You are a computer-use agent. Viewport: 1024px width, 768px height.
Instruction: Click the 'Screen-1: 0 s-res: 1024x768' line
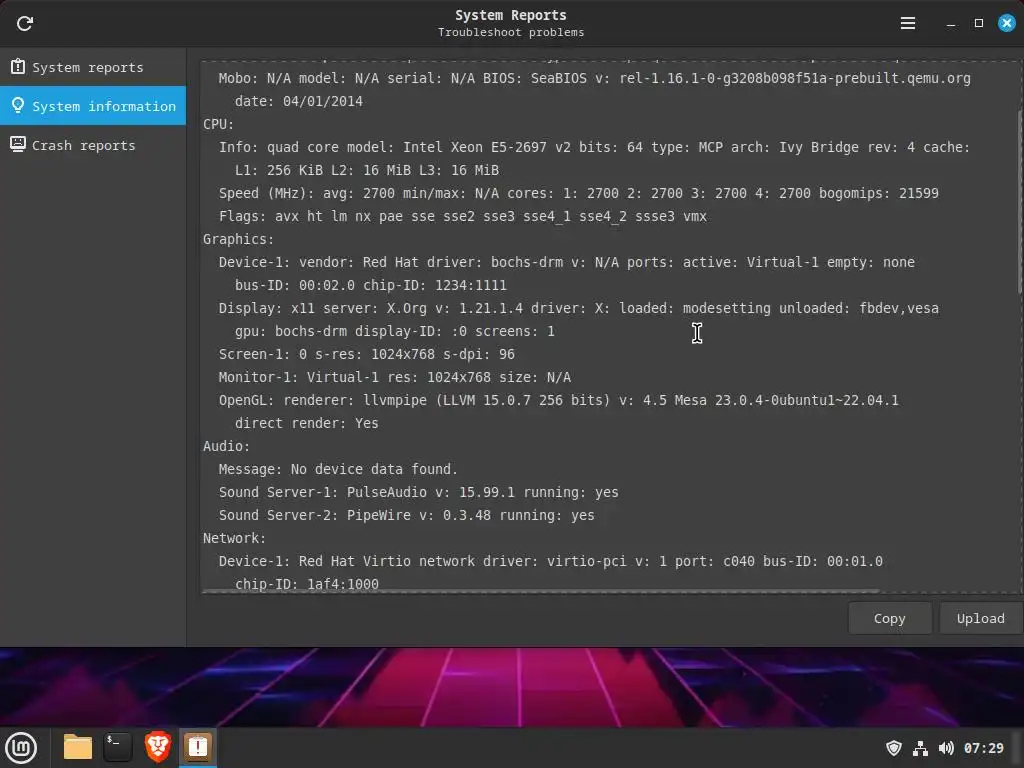pyautogui.click(x=366, y=354)
